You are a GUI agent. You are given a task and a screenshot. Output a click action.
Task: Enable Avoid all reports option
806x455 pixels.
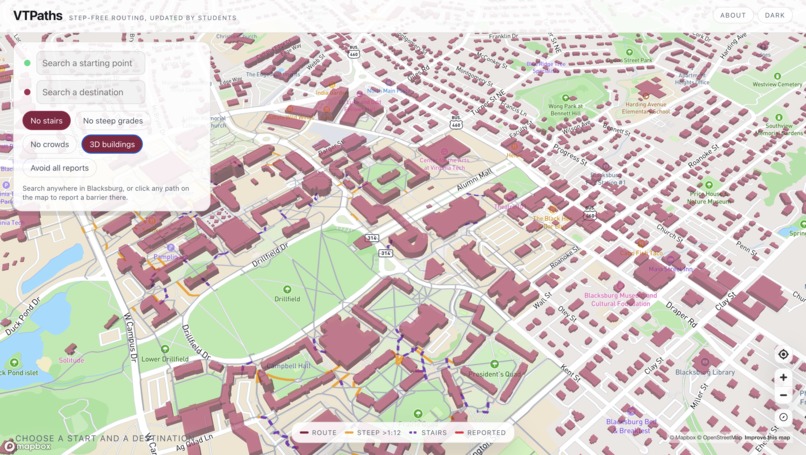click(60, 168)
